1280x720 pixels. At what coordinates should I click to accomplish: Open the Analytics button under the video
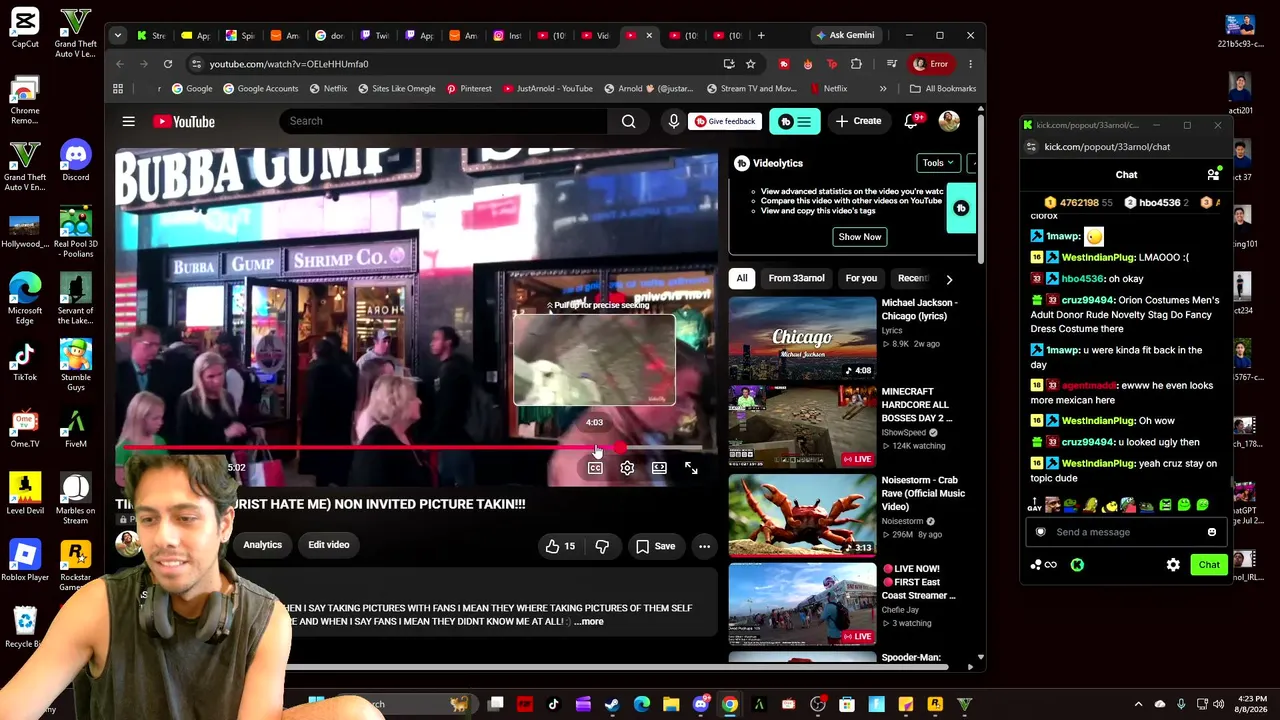click(262, 545)
